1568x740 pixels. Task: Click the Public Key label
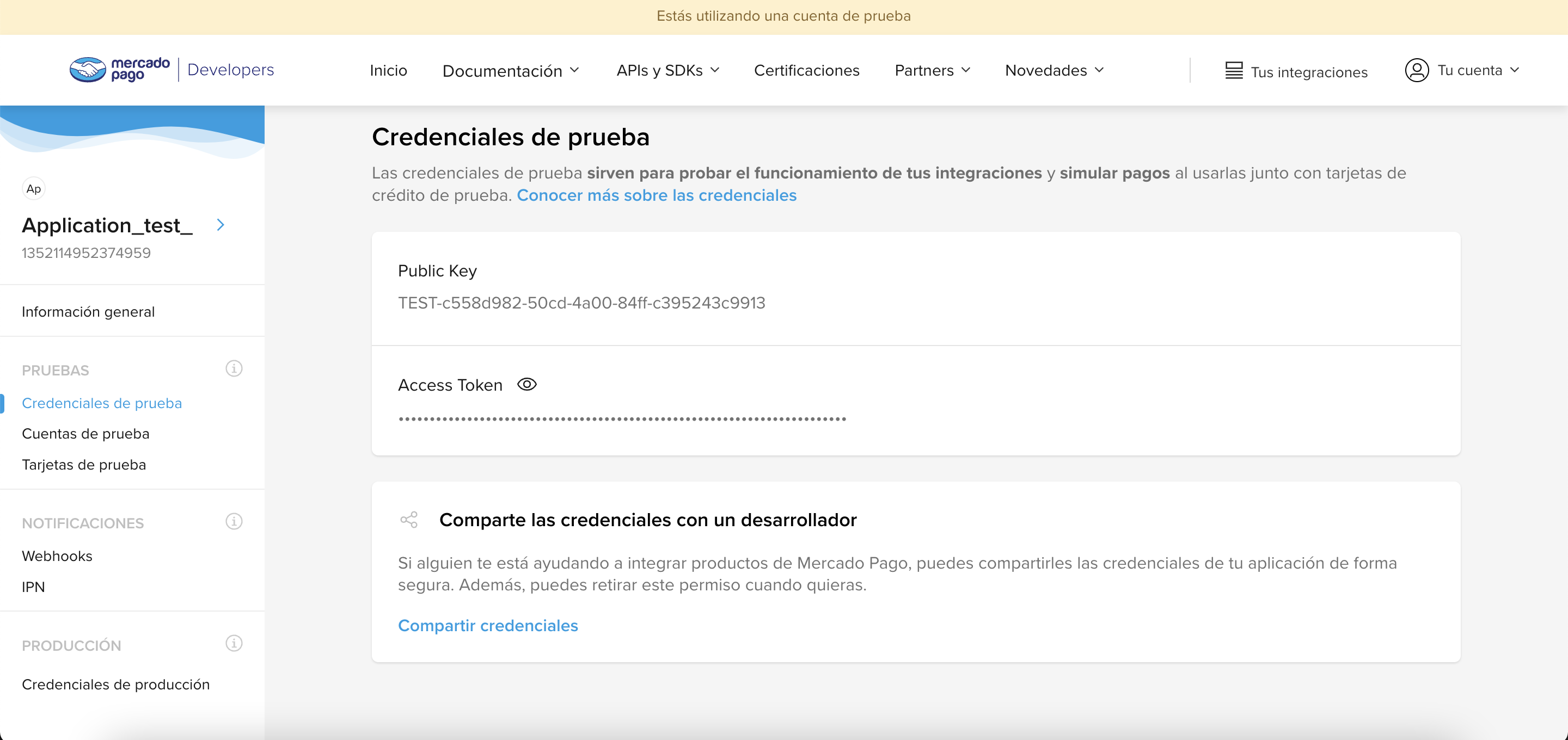(x=437, y=271)
